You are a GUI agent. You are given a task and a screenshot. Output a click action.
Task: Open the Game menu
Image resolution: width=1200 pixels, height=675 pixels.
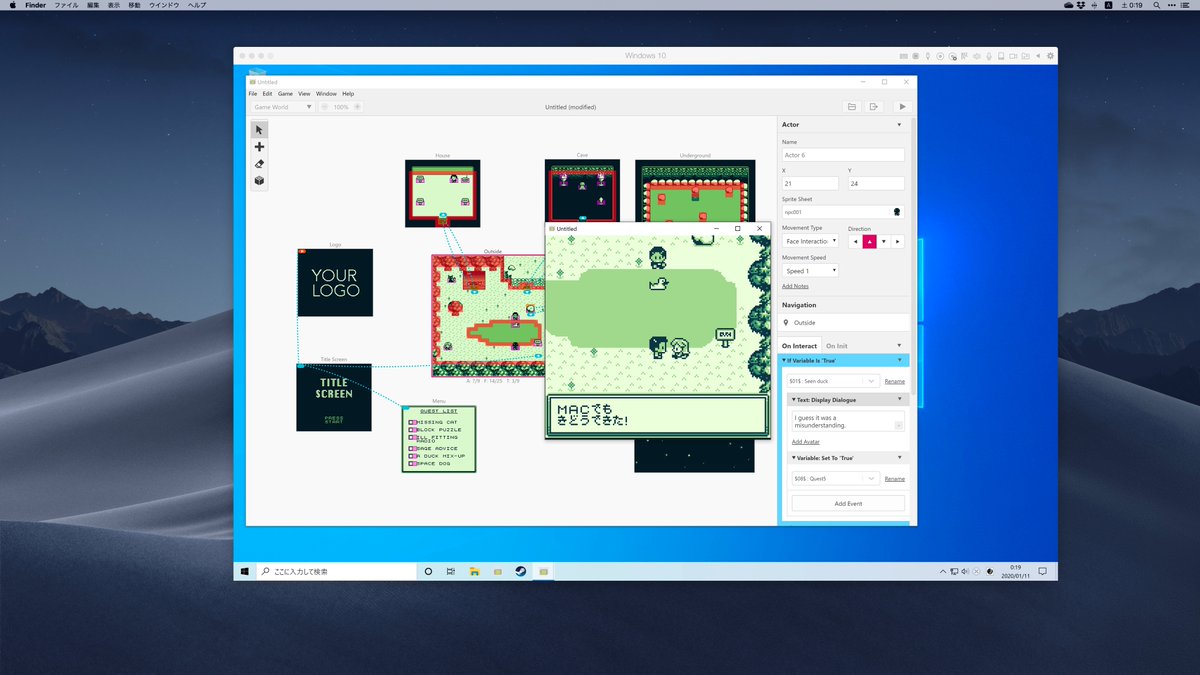285,94
